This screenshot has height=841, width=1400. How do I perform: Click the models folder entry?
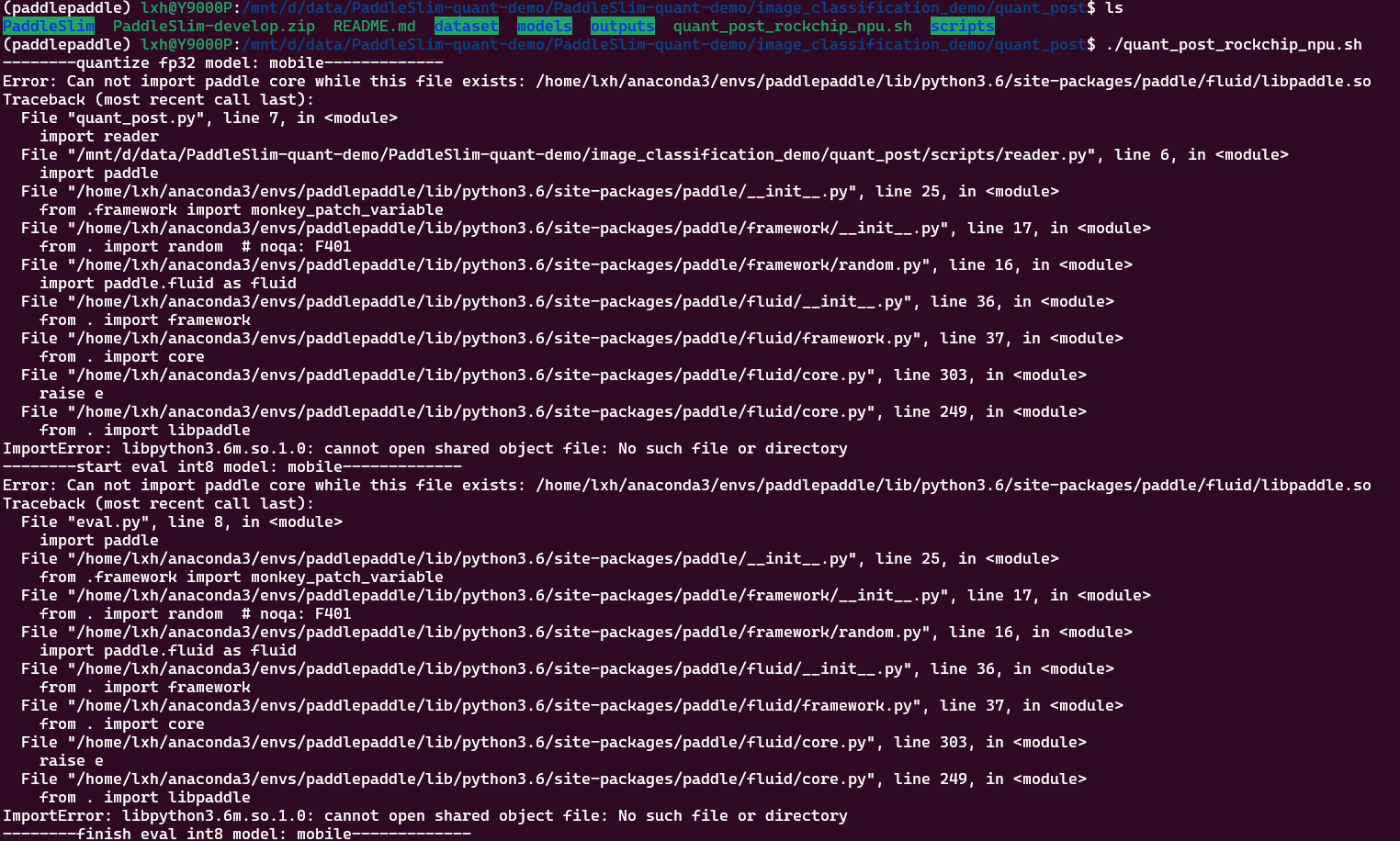click(544, 26)
